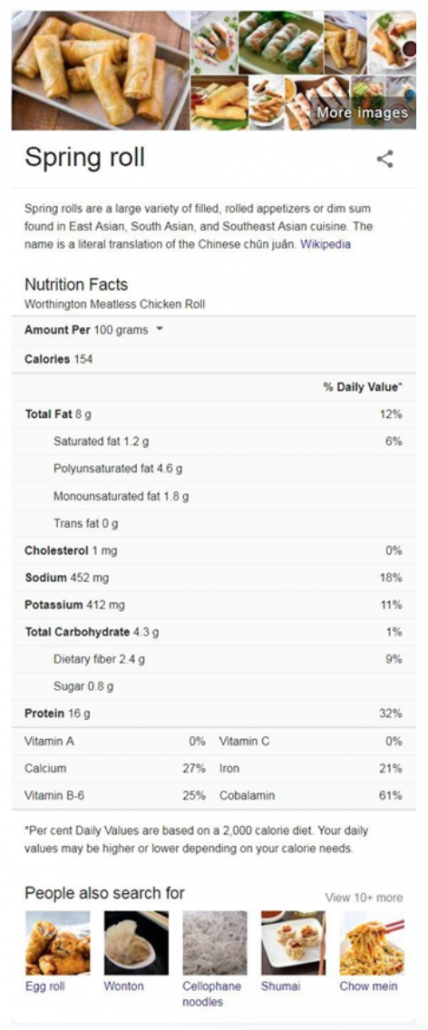Image resolution: width=428 pixels, height=1030 pixels.
Task: Click the People also search for heading
Action: 104,893
